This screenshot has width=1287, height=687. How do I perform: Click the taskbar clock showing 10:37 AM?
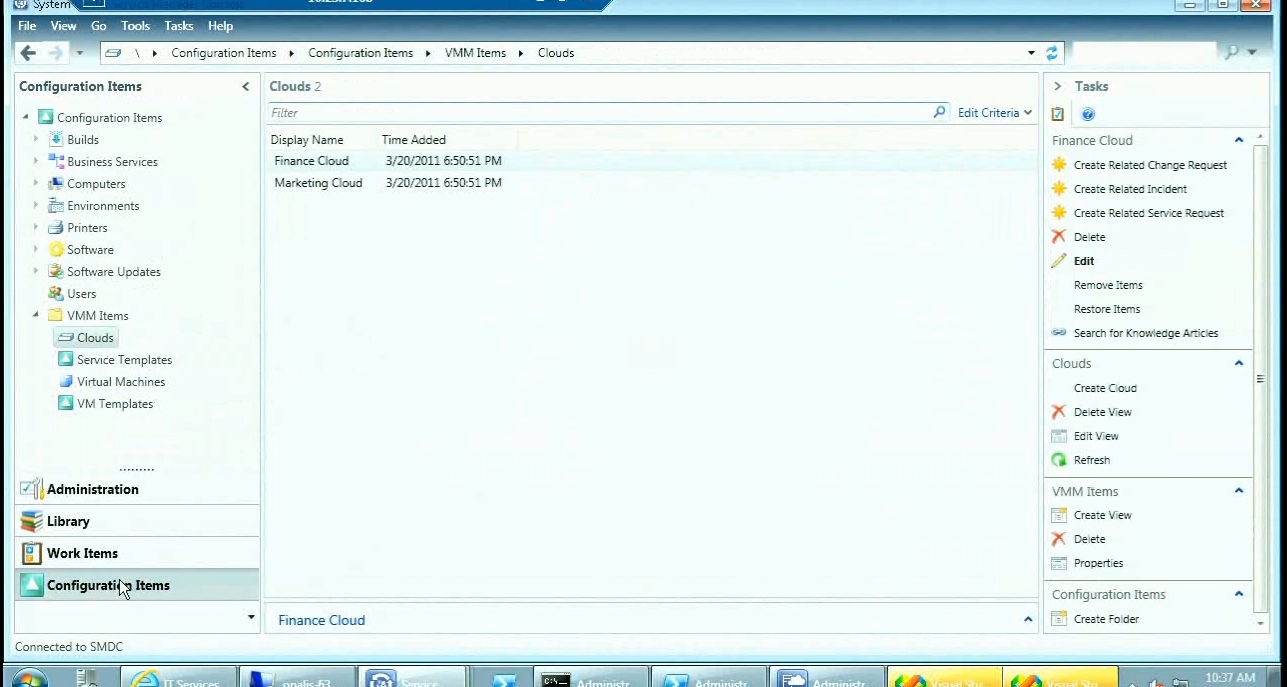(x=1230, y=678)
